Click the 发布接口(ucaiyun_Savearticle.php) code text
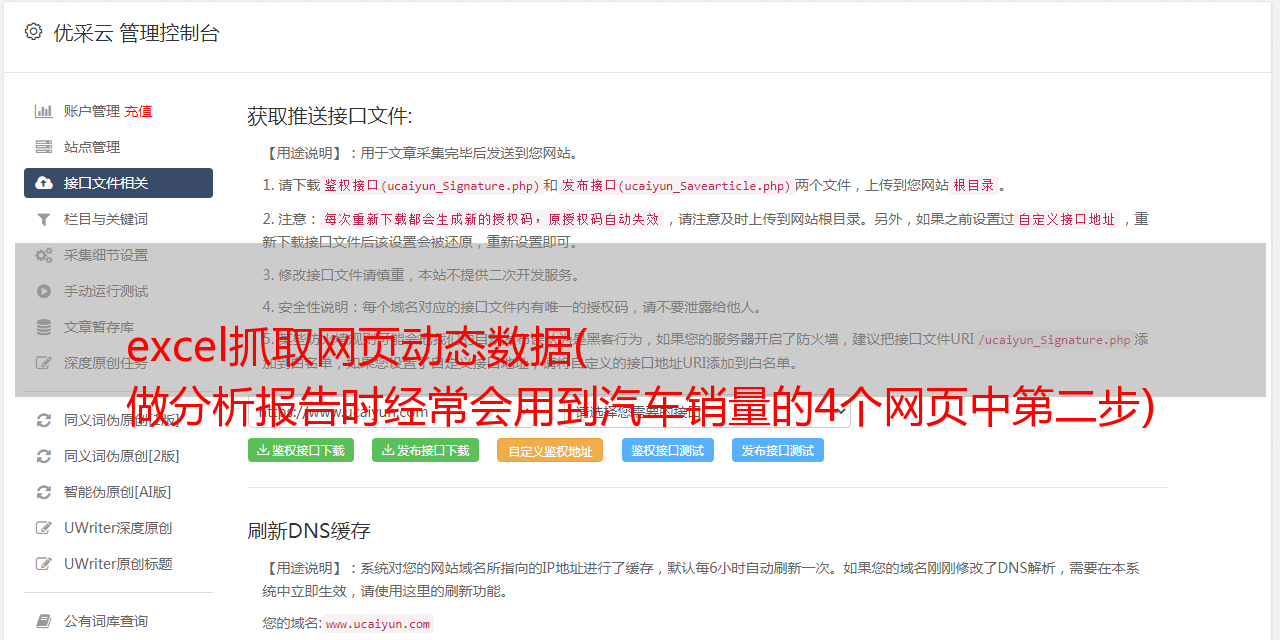 tap(676, 186)
